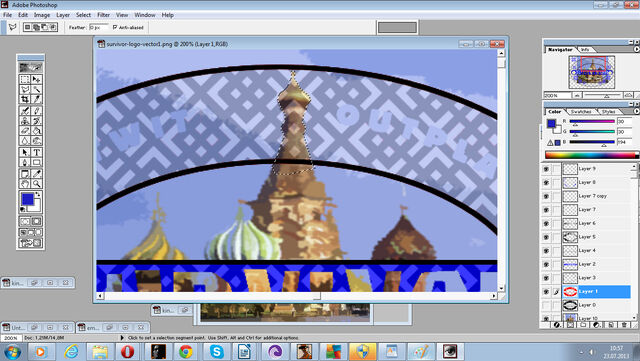
Task: Select the Clone Stamp tool
Action: pos(25,121)
